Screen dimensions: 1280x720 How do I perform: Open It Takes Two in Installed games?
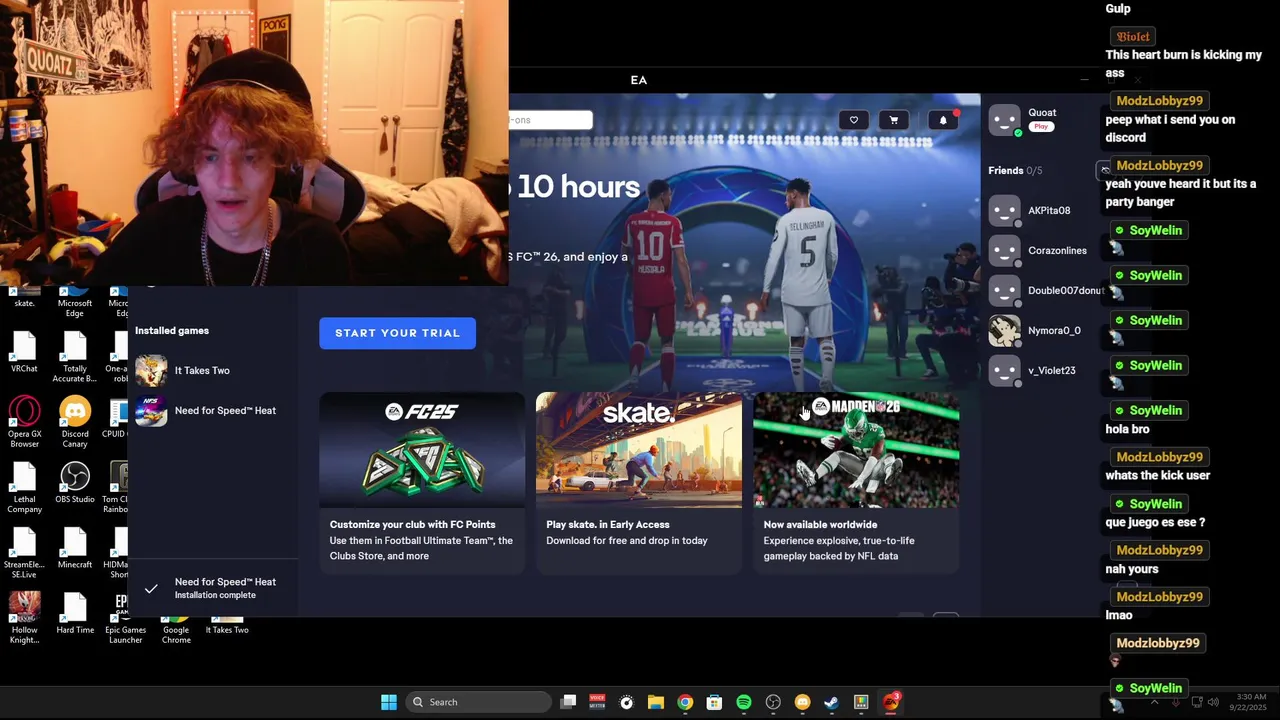point(202,371)
